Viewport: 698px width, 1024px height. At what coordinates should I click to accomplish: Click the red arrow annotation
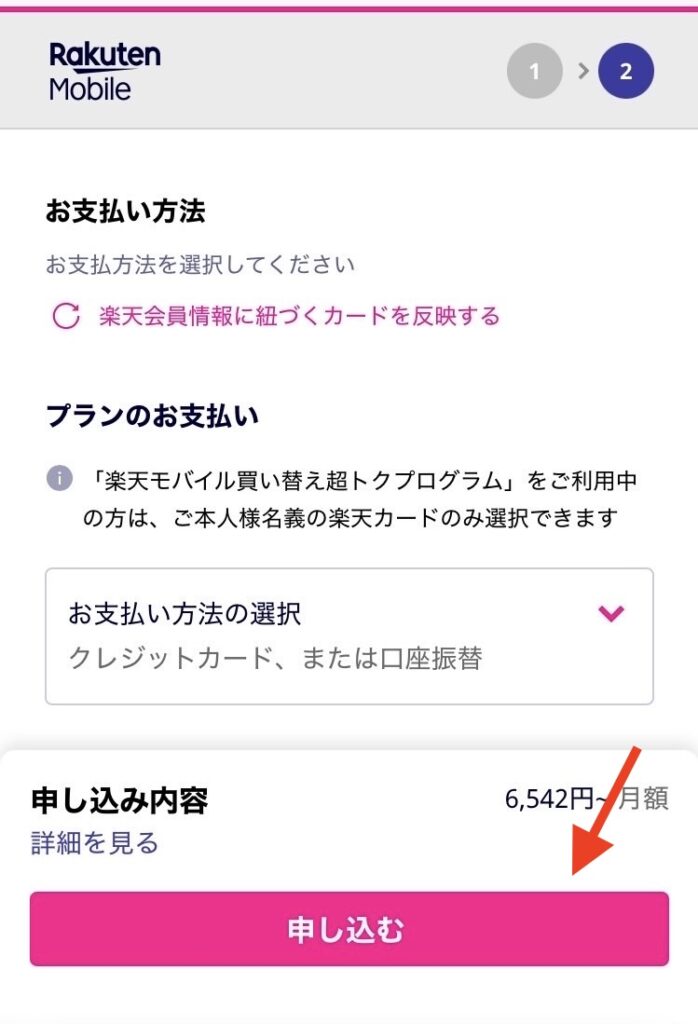pyautogui.click(x=608, y=809)
